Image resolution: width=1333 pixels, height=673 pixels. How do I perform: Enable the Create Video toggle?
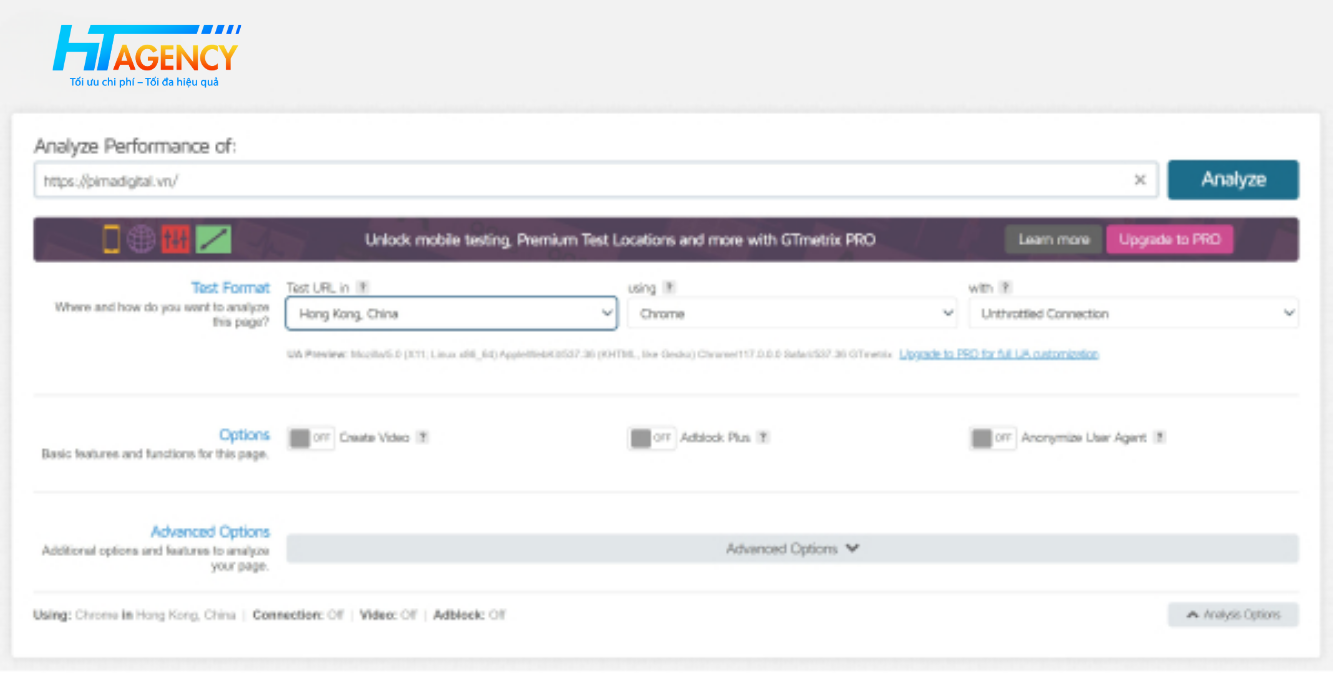(311, 438)
